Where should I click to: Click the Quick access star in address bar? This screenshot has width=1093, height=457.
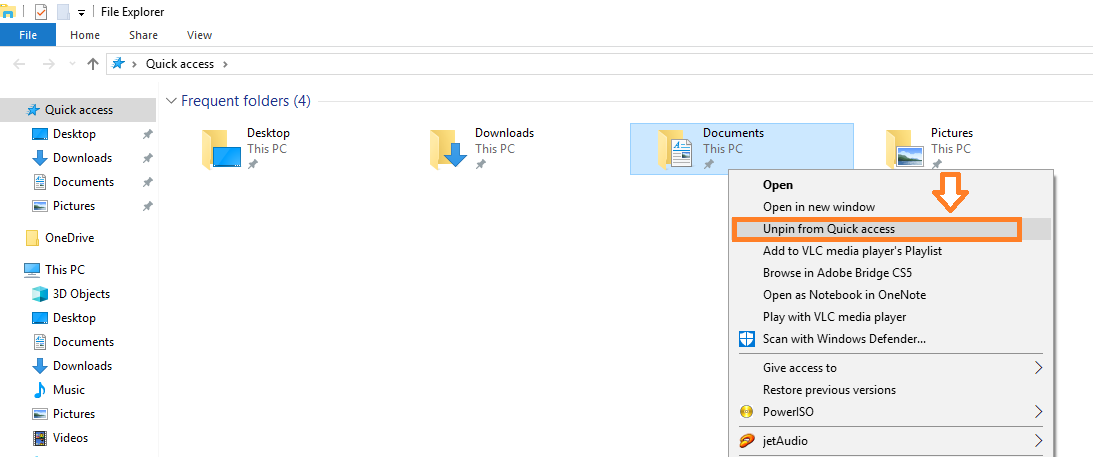119,63
